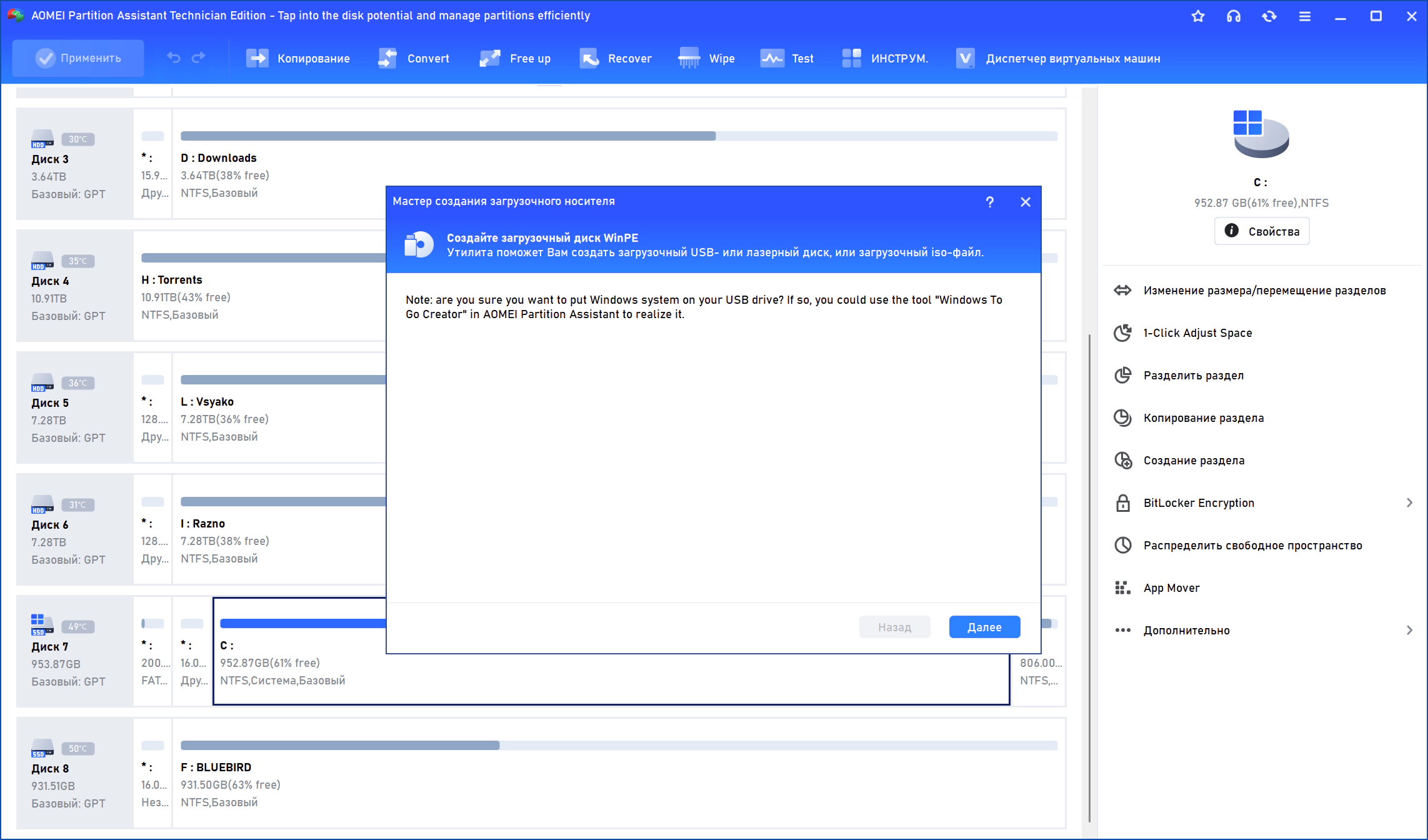Undo the last operation arrow
1428x840 pixels.
[174, 58]
